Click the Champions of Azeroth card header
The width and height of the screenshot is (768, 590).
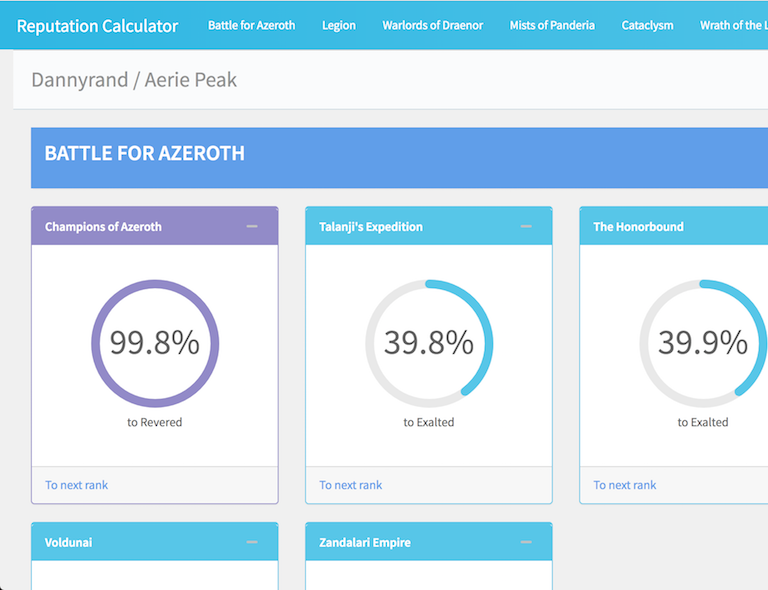click(x=155, y=226)
